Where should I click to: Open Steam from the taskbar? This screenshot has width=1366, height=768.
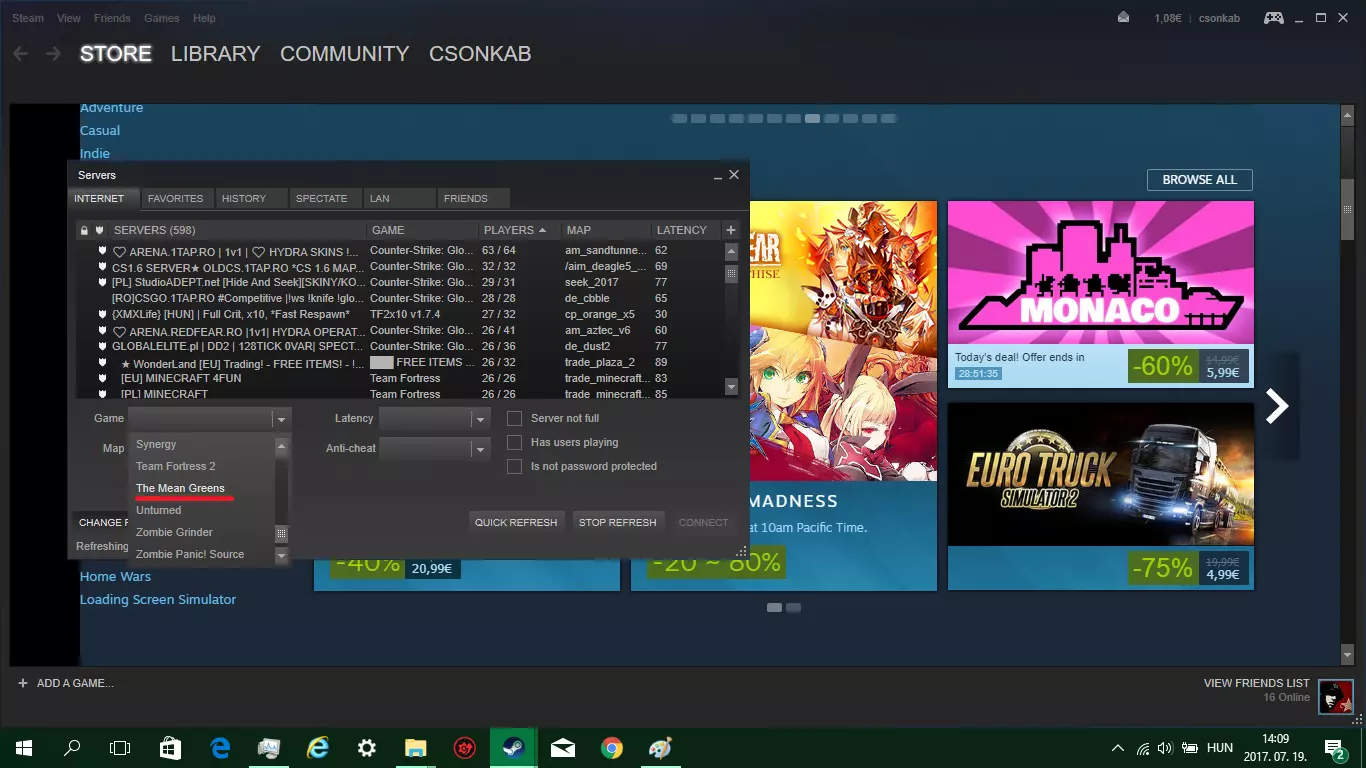coord(514,748)
